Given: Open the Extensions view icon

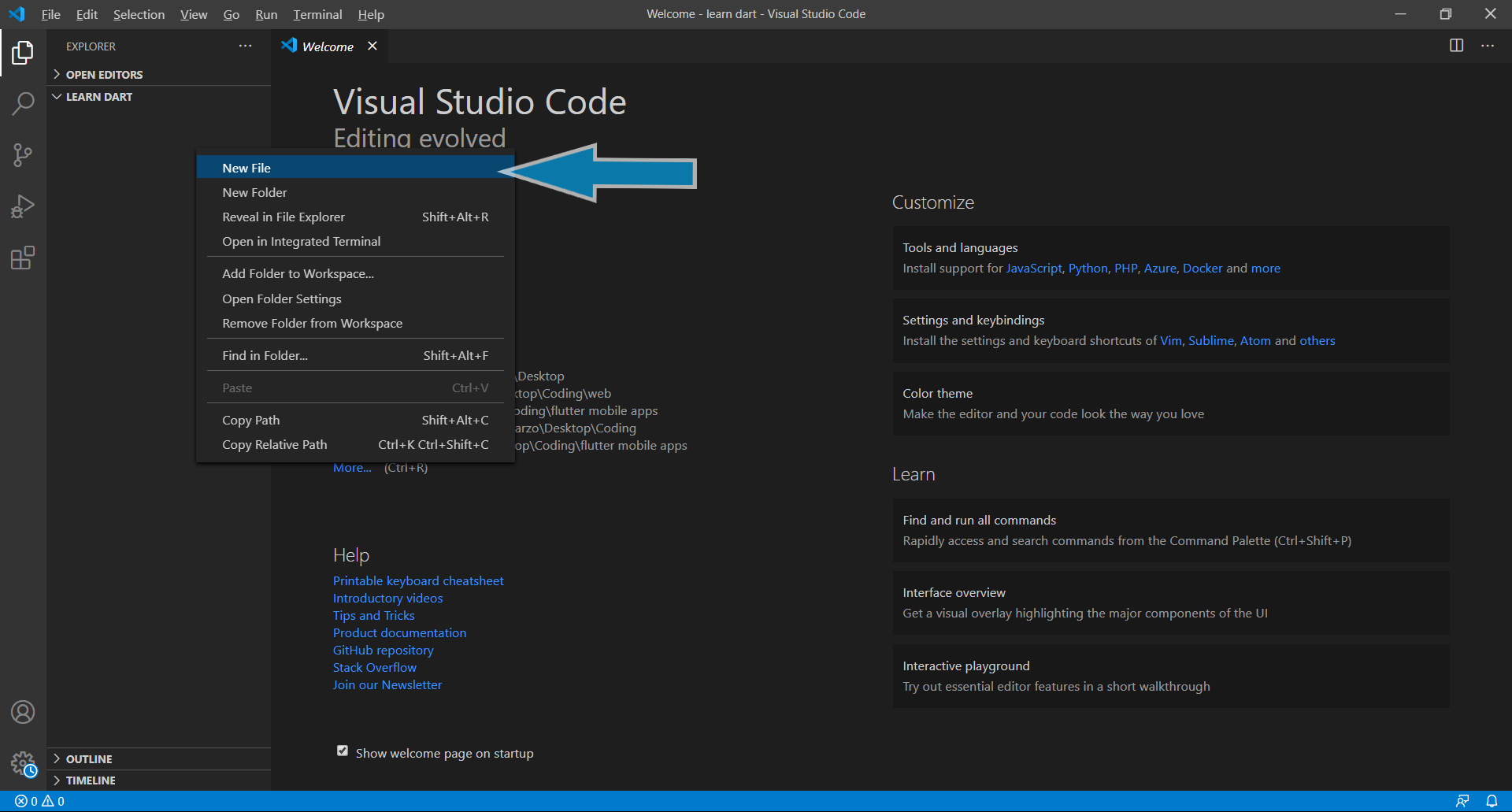Looking at the screenshot, I should tap(23, 258).
